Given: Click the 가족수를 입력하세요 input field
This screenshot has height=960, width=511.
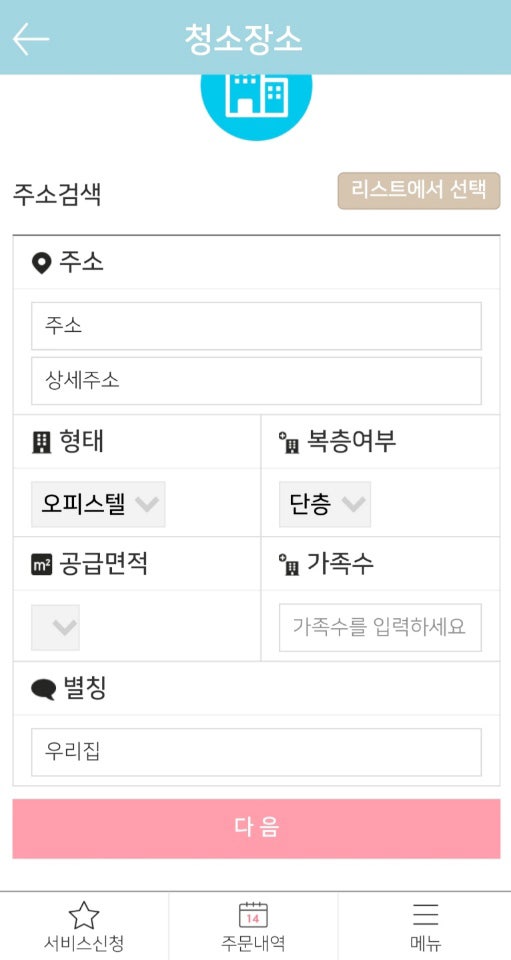Looking at the screenshot, I should tap(380, 628).
